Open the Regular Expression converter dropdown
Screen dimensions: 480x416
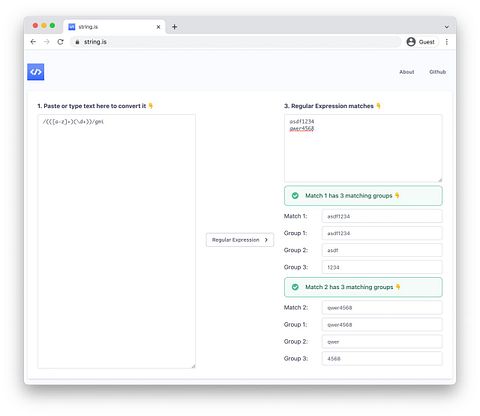pos(240,240)
